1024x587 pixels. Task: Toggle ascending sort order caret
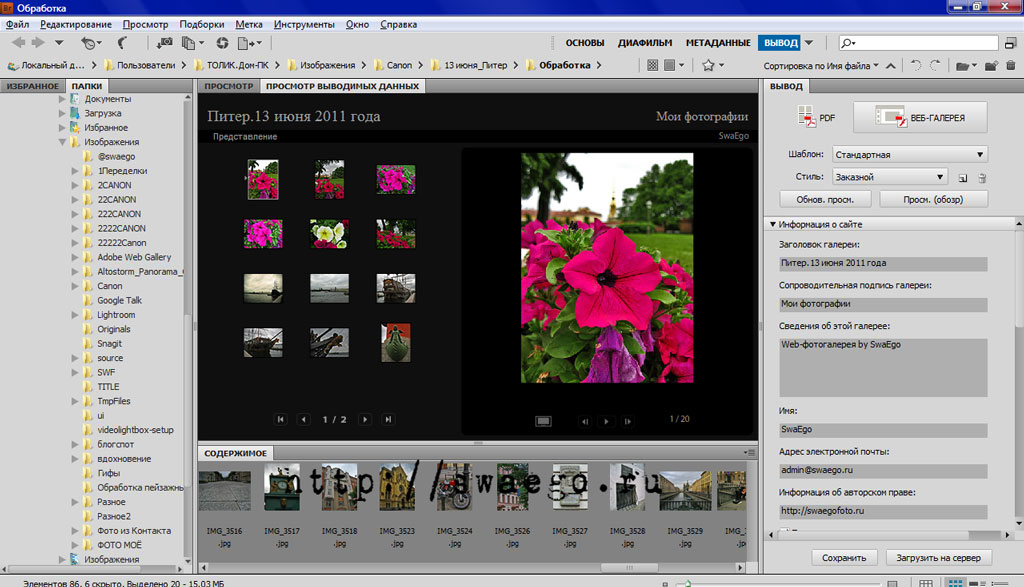[891, 65]
